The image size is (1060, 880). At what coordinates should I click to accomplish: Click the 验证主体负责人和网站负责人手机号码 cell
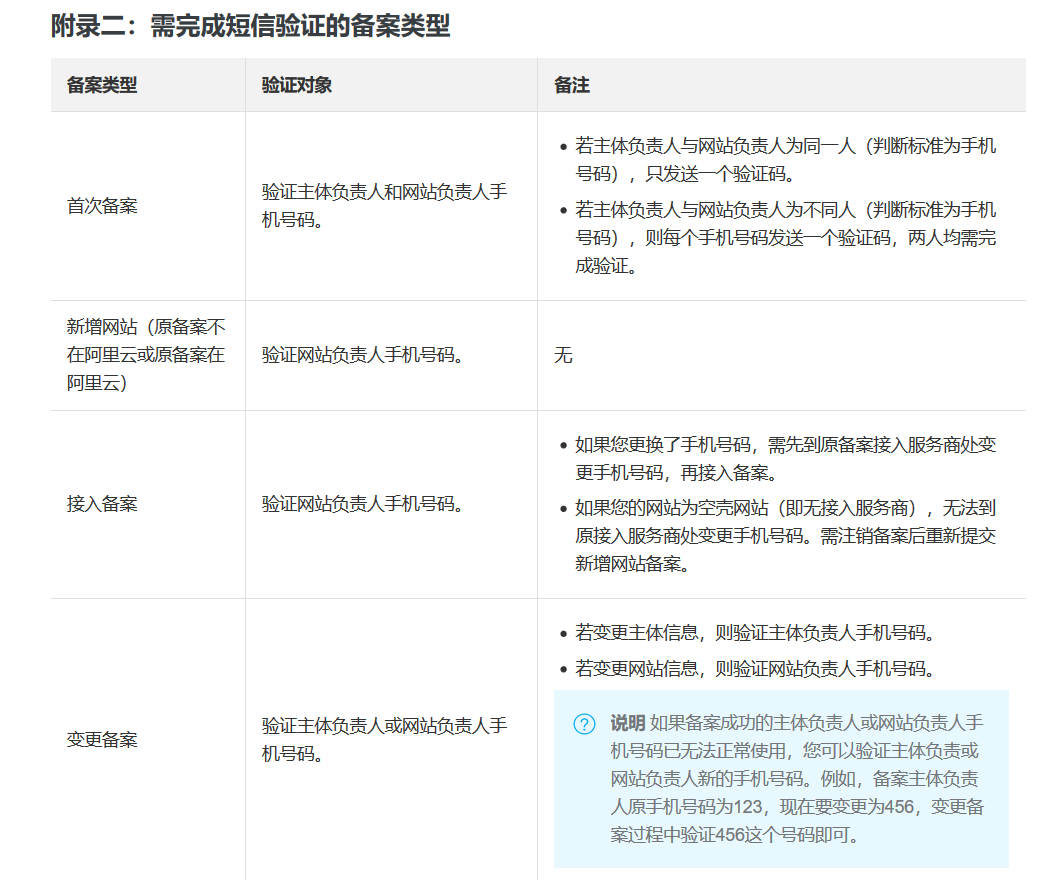point(384,205)
